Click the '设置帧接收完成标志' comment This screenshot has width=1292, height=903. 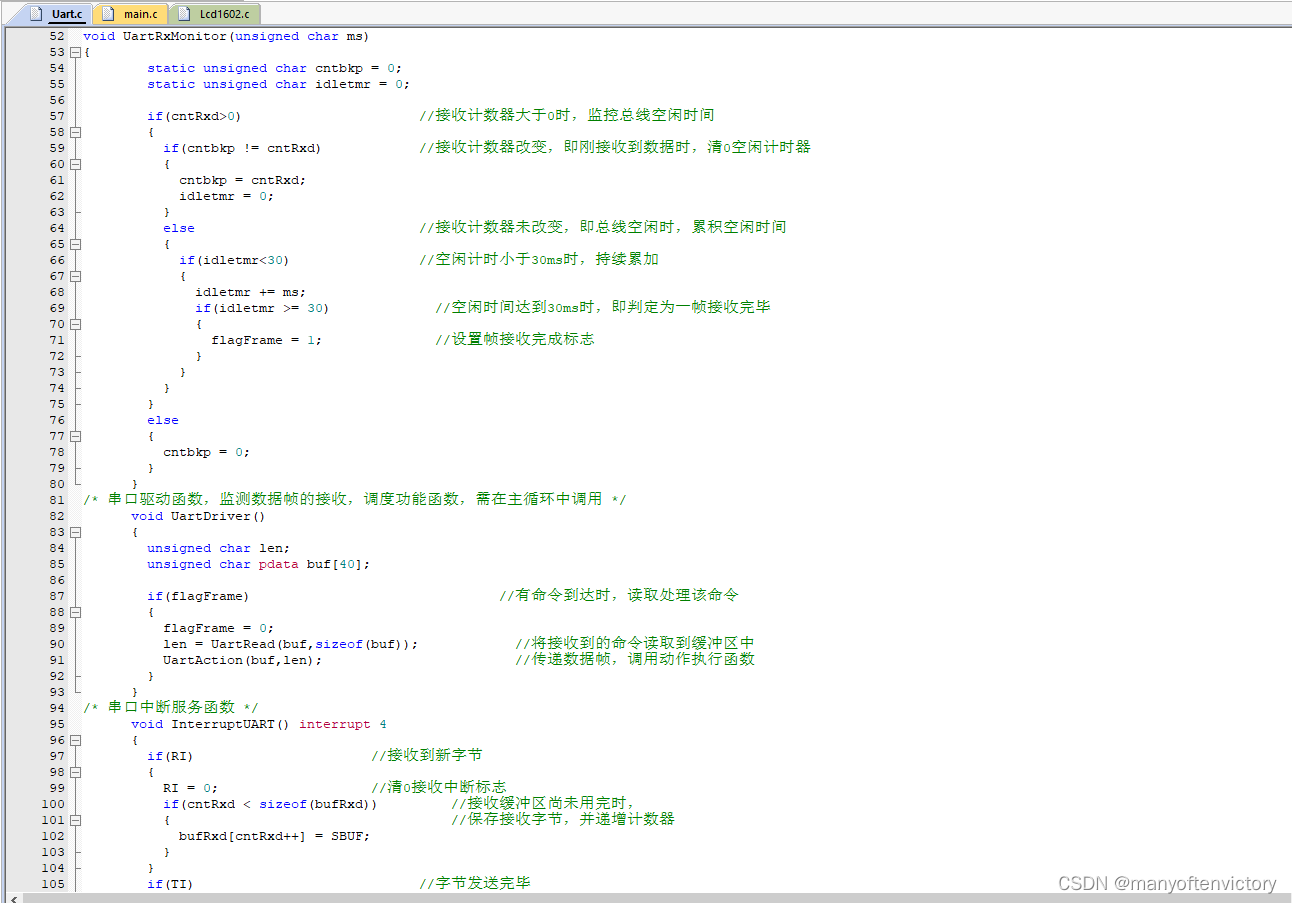pyautogui.click(x=515, y=339)
